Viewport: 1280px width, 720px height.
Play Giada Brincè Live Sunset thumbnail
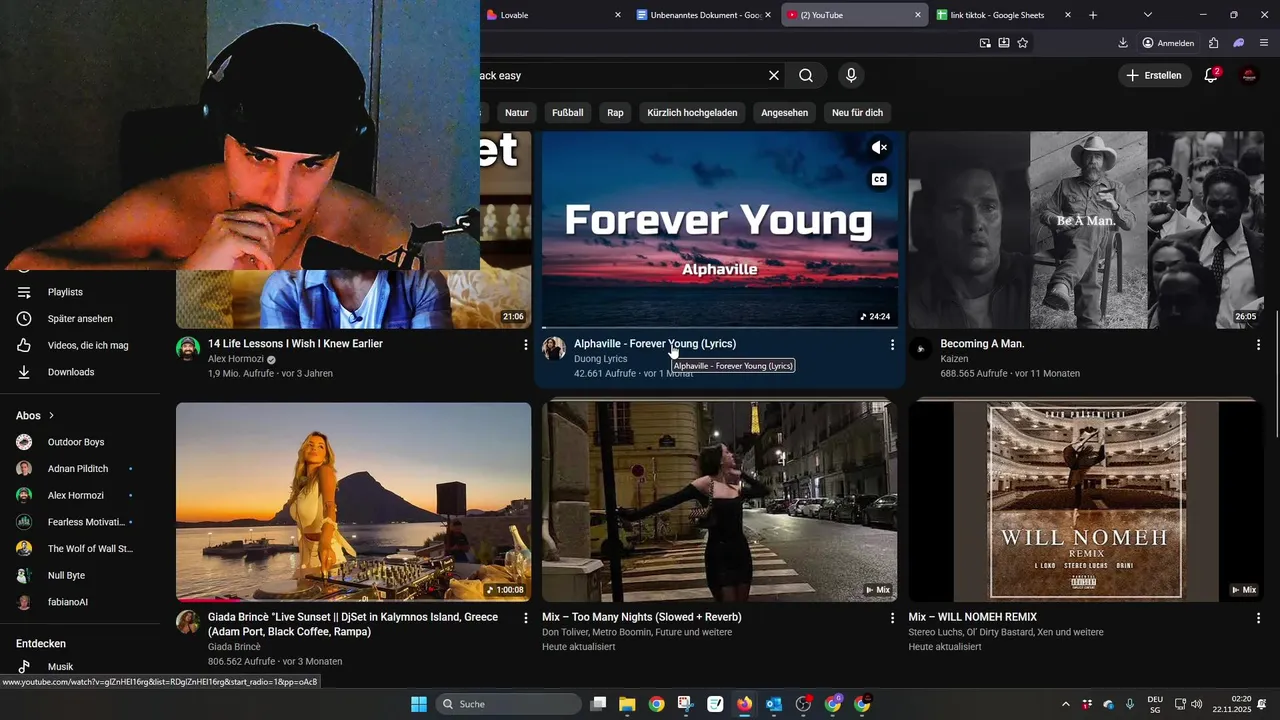point(353,501)
